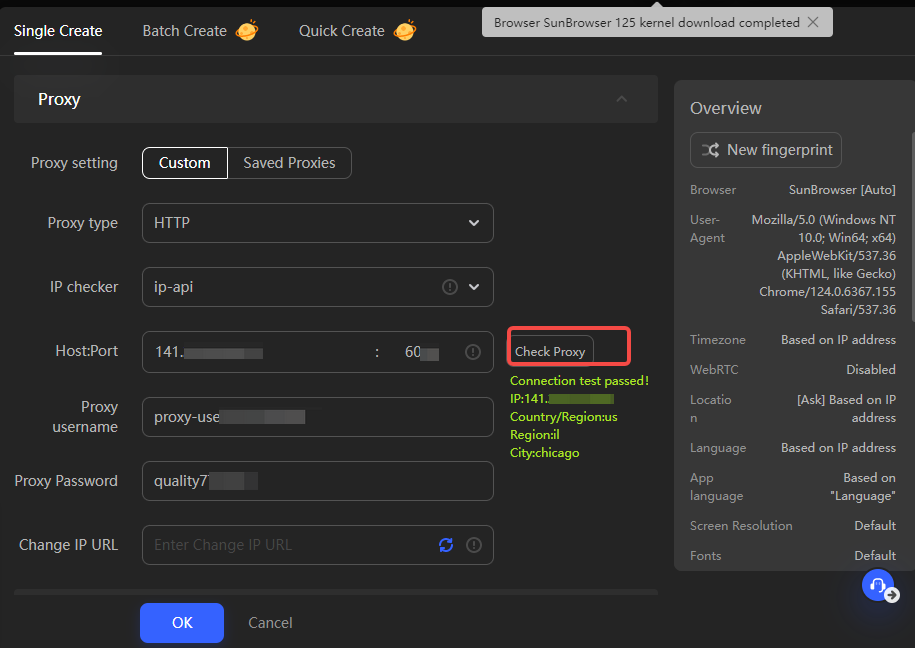Screen dimensions: 915x648
Task: Click the Quick Create planet icon
Action: click(x=405, y=31)
